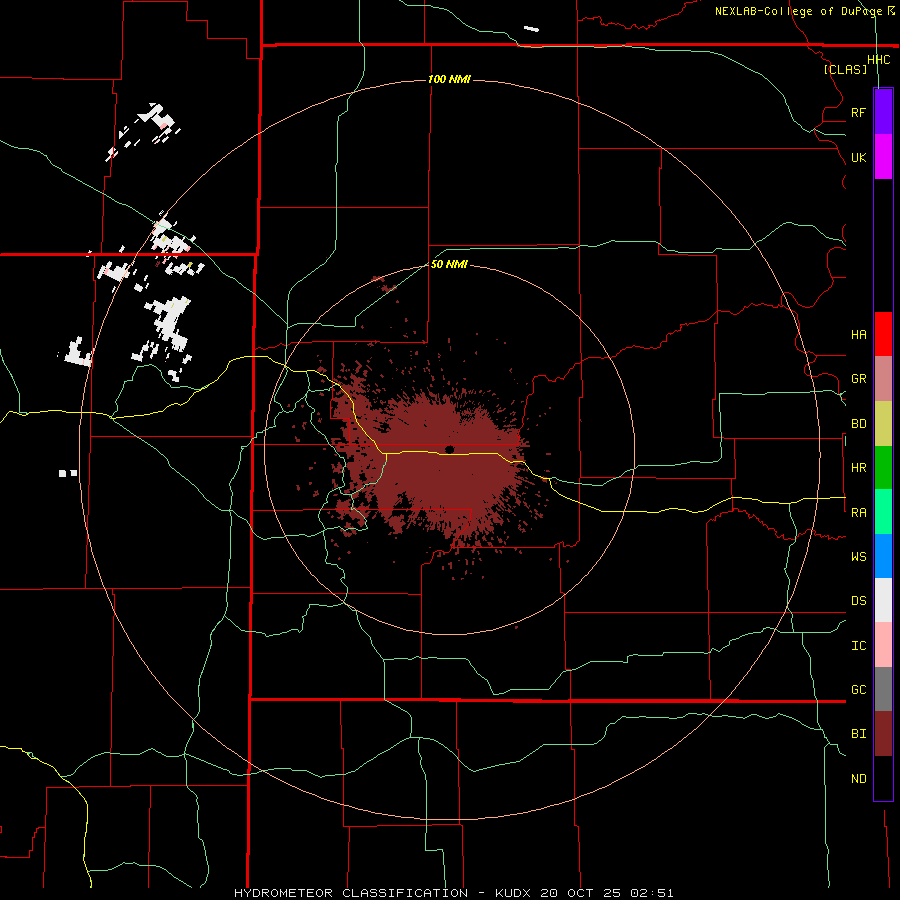The height and width of the screenshot is (900, 900).
Task: Click the IC legend label
Action: pyautogui.click(x=858, y=646)
